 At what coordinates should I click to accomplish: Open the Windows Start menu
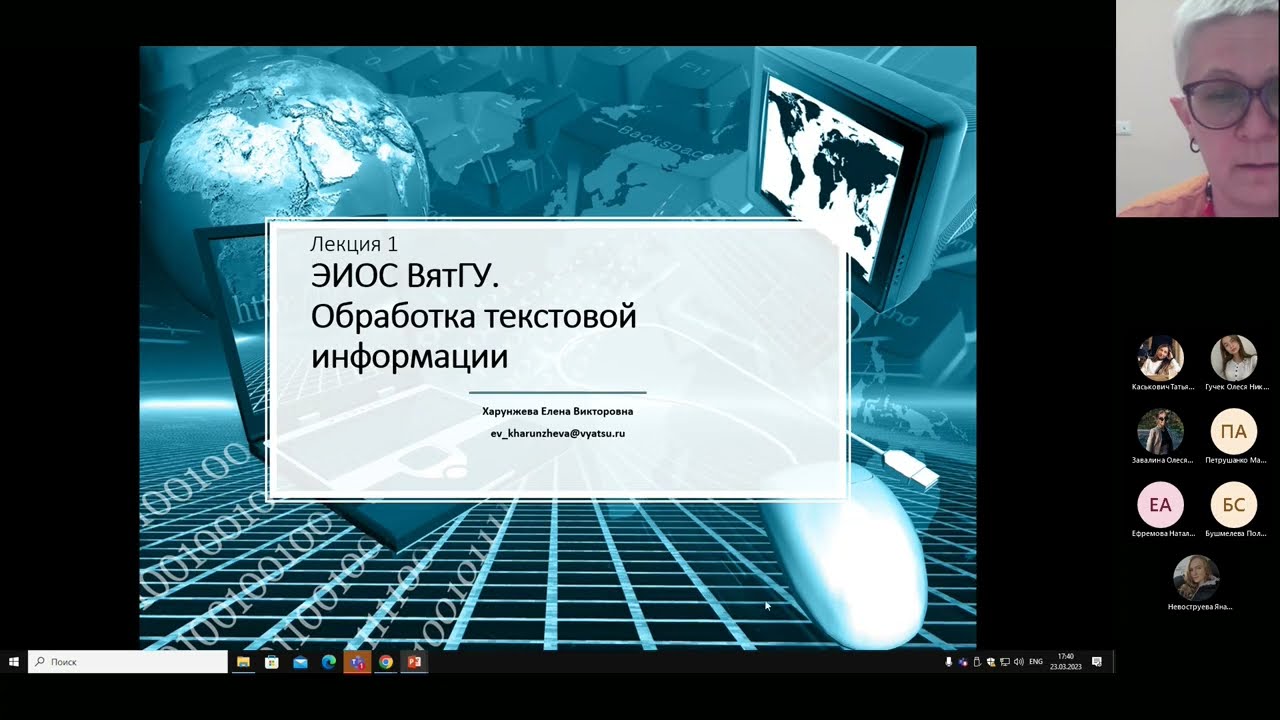14,662
